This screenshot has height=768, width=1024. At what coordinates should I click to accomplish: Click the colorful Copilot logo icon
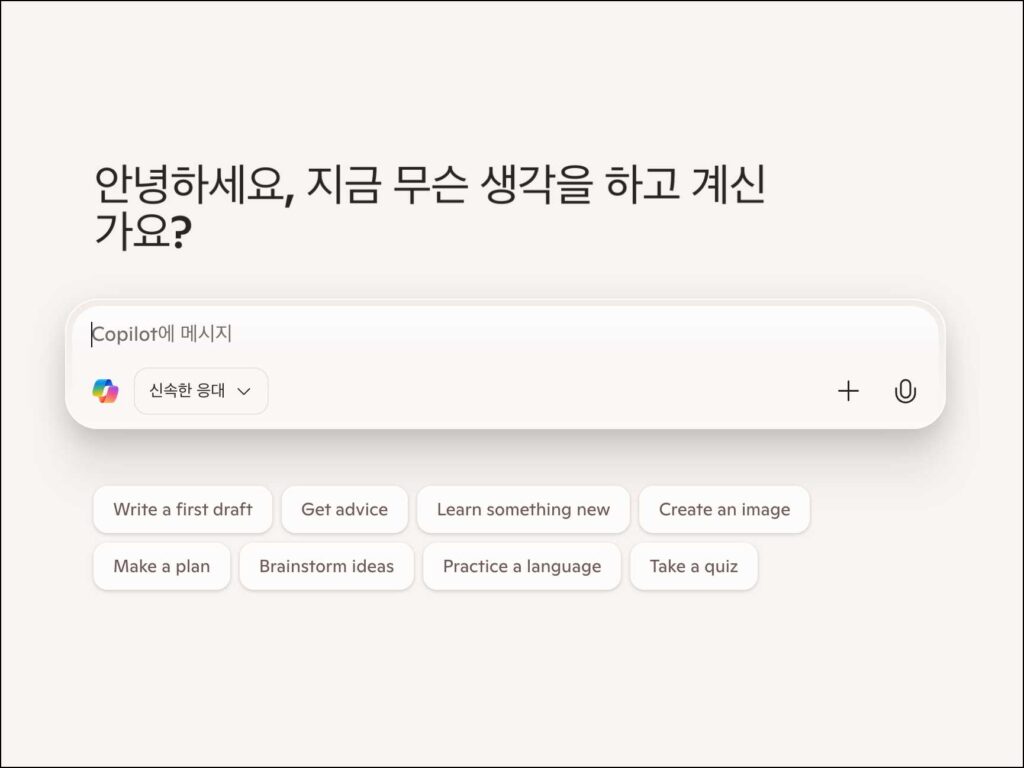(105, 391)
